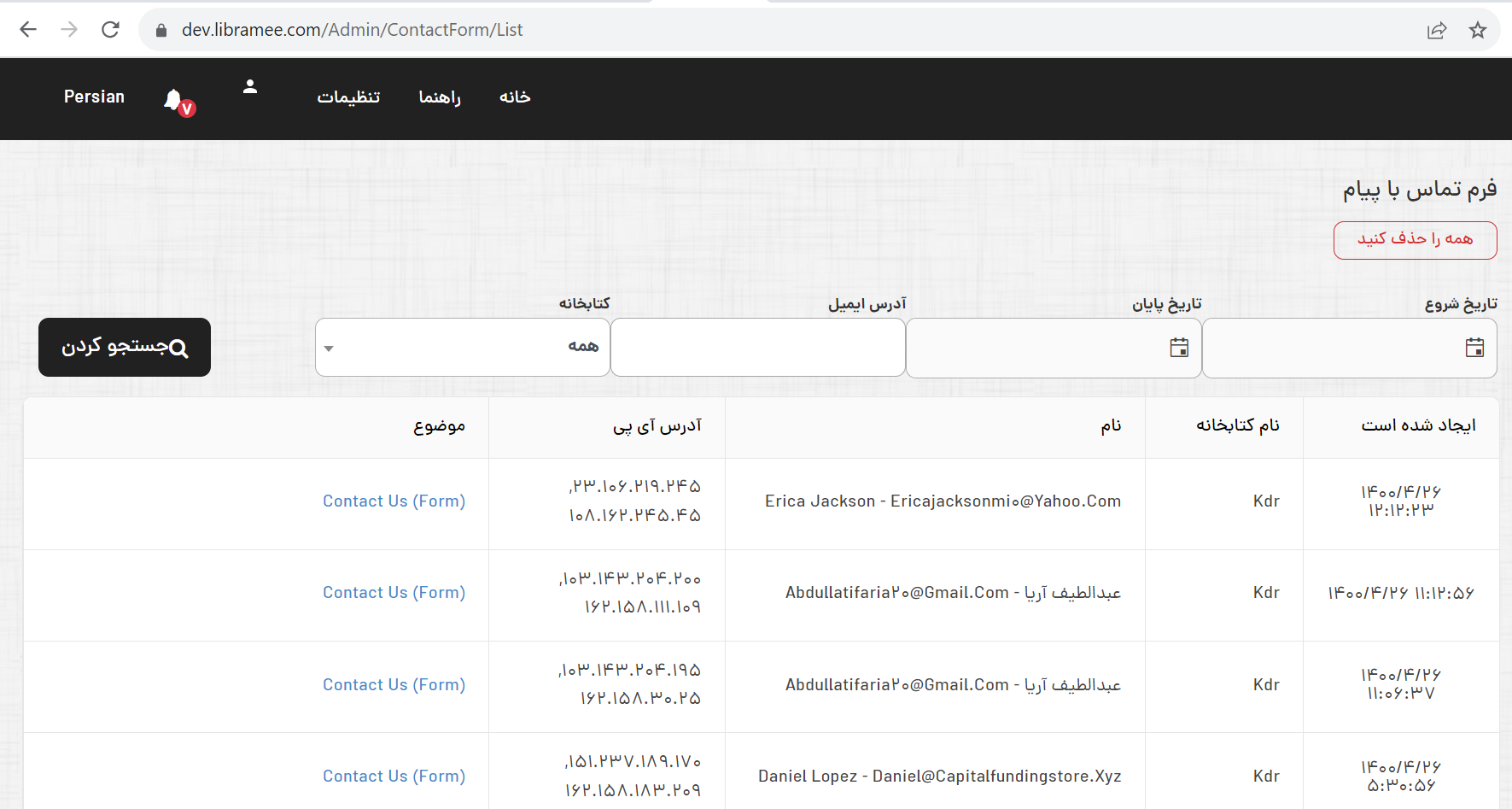
Task: Open the راهنما menu item
Action: click(x=440, y=97)
